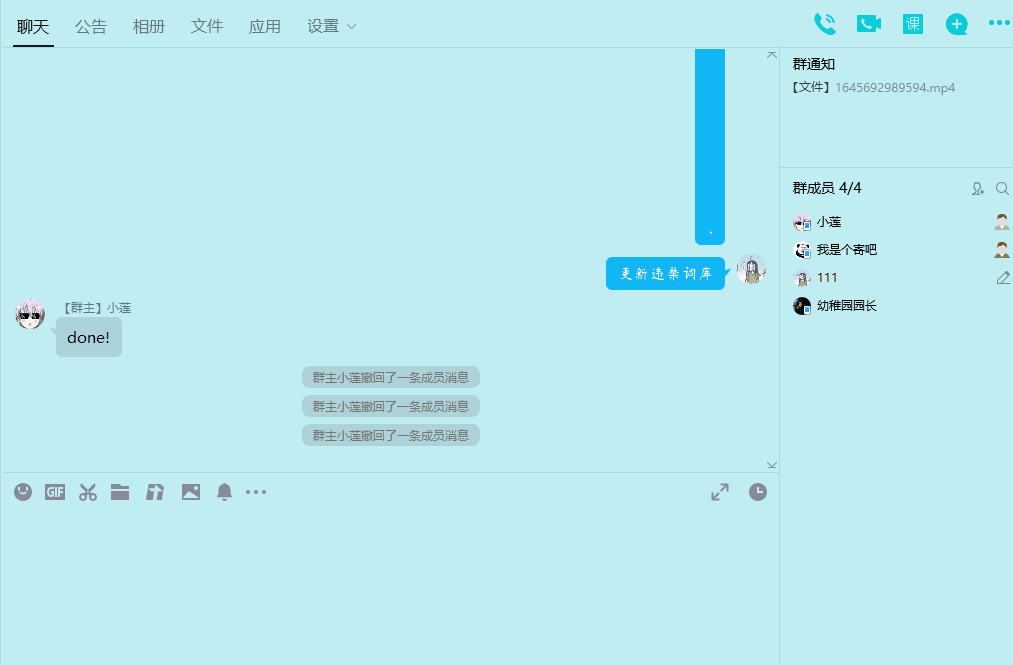Start a group video call
The width and height of the screenshot is (1013, 665).
869,24
